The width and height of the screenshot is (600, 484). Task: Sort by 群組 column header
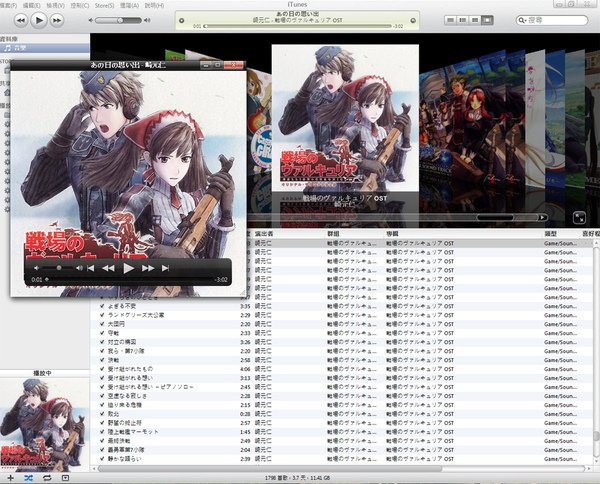(x=334, y=233)
